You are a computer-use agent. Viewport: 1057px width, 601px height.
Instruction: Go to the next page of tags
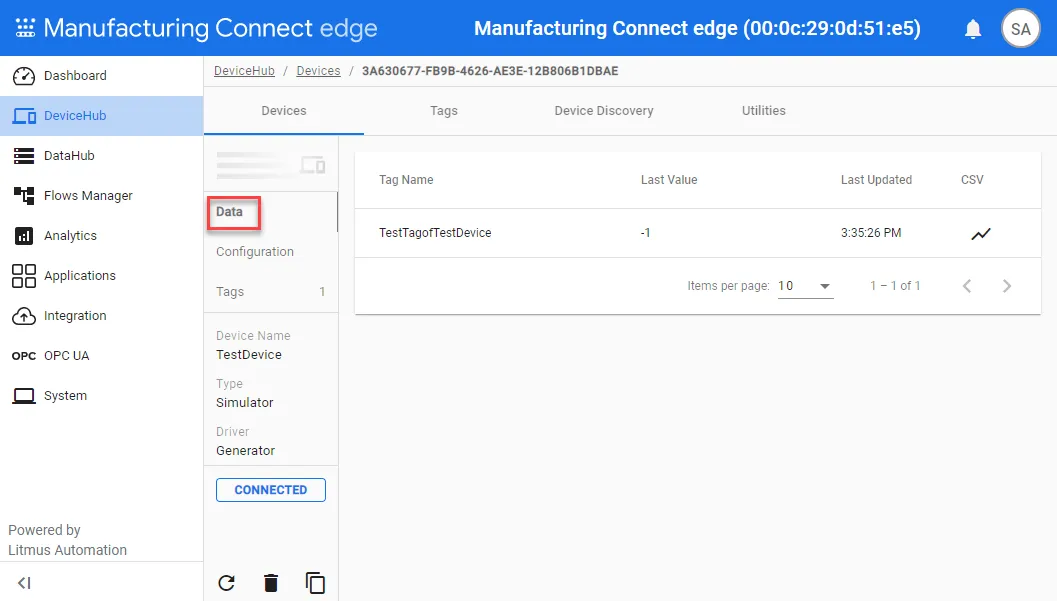point(1006,286)
